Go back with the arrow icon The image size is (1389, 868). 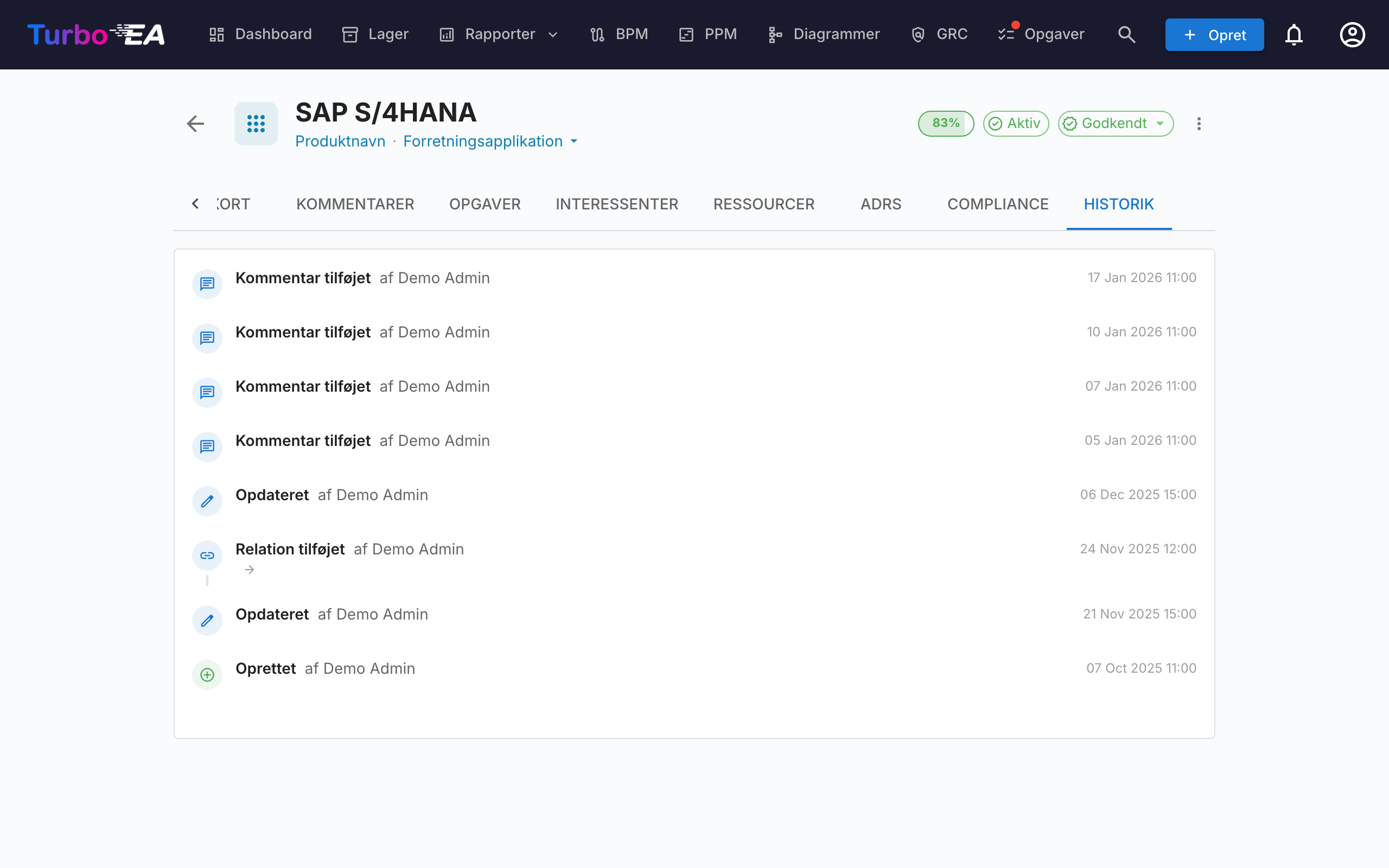(195, 124)
